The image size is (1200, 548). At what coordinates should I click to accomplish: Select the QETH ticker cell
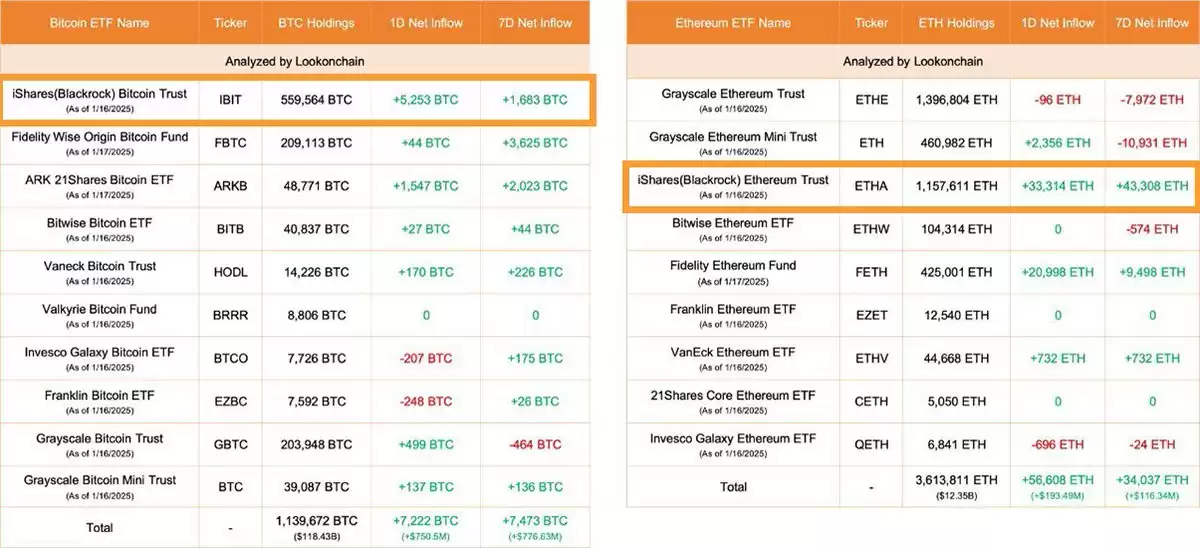click(872, 444)
